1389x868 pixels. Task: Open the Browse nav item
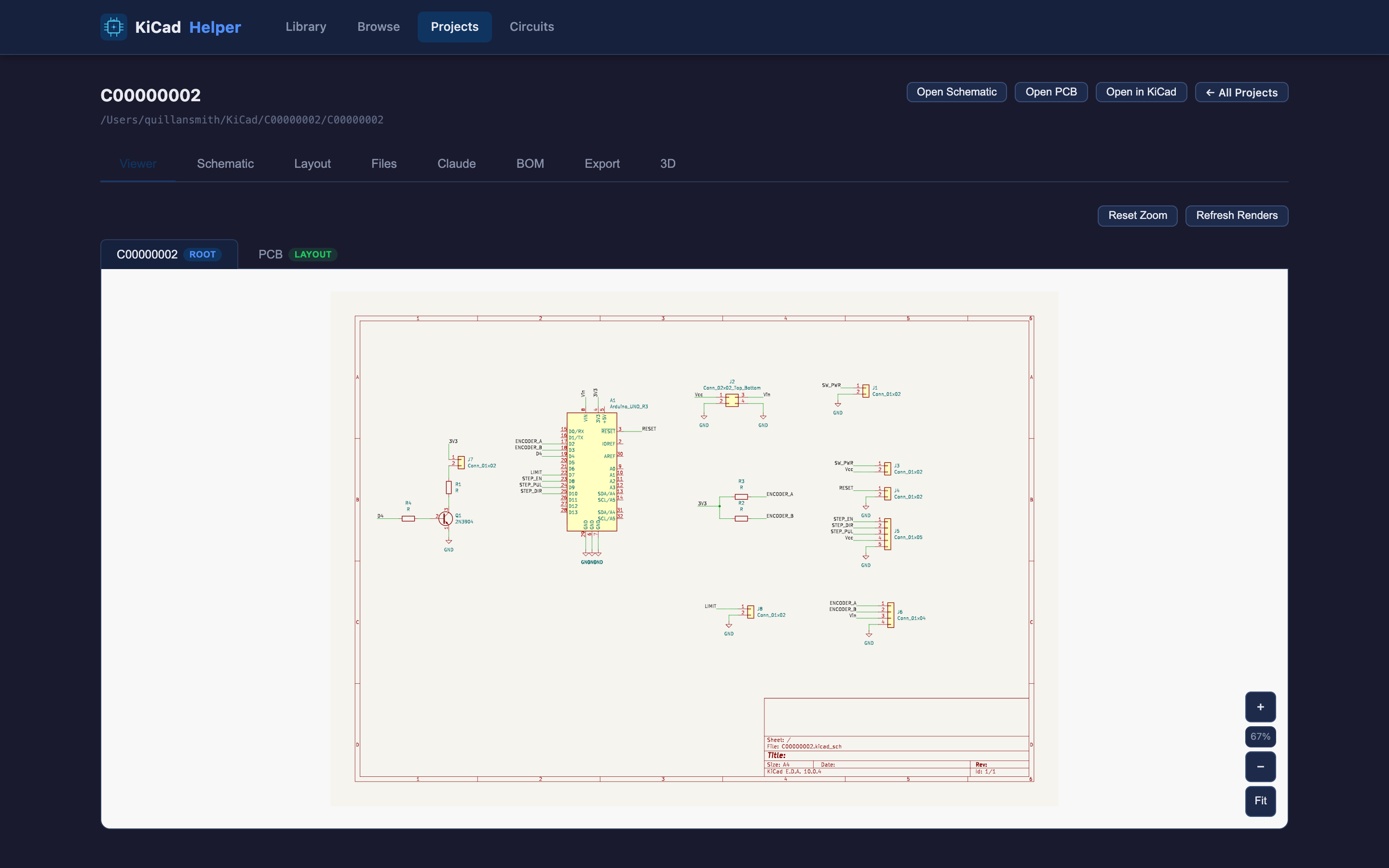[378, 27]
